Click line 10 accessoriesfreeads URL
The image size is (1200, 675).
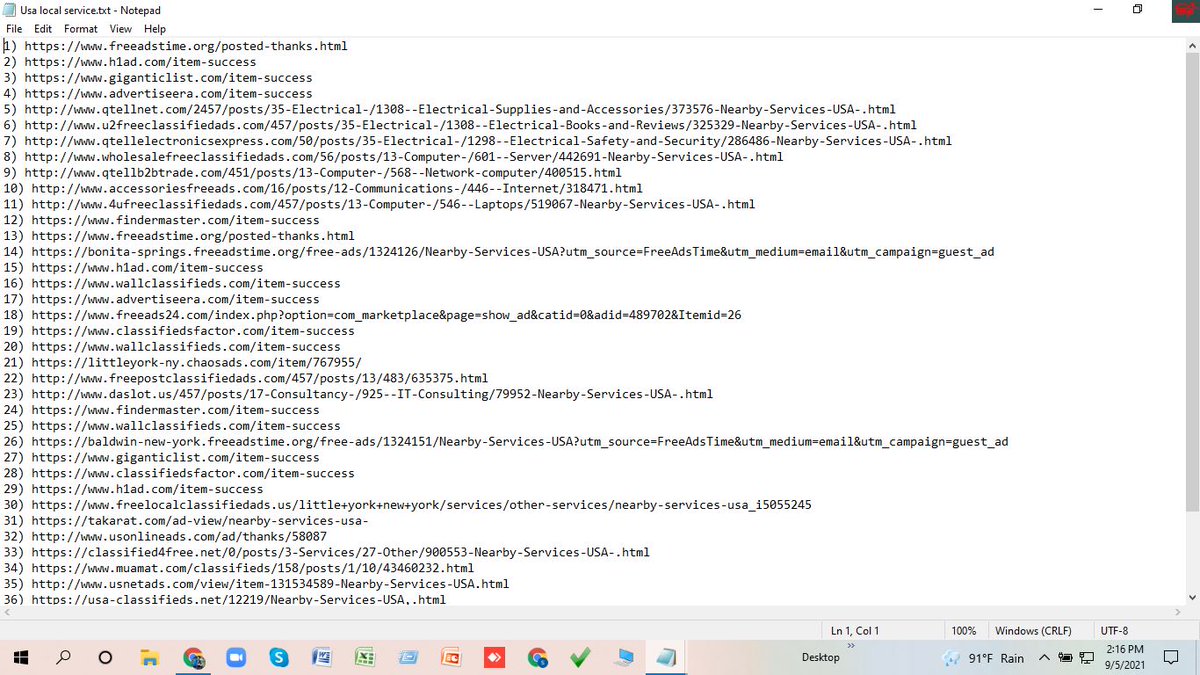click(337, 189)
